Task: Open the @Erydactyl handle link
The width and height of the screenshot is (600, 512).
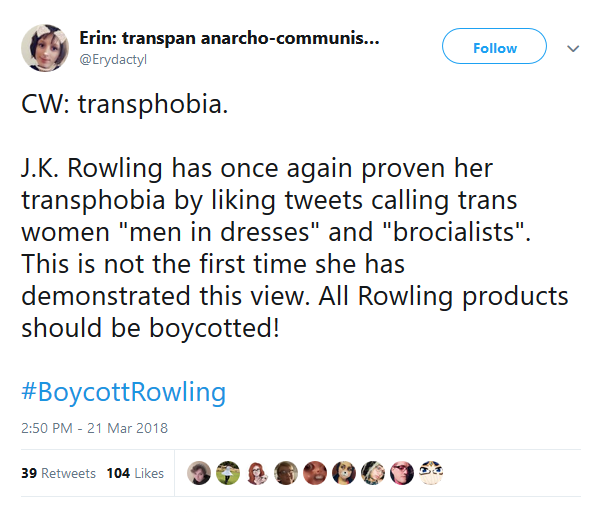Action: (x=113, y=60)
